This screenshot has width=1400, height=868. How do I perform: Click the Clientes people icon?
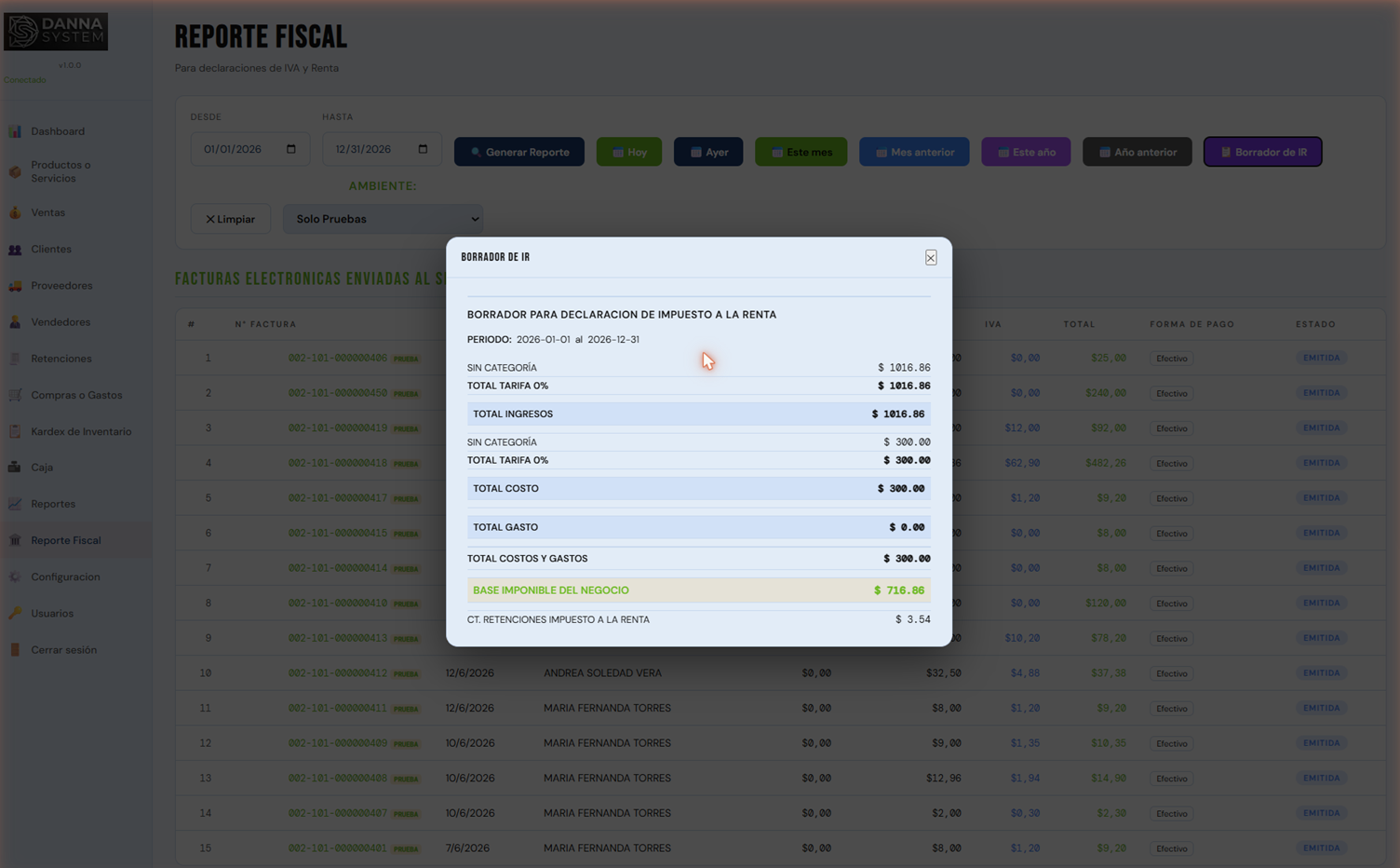15,250
